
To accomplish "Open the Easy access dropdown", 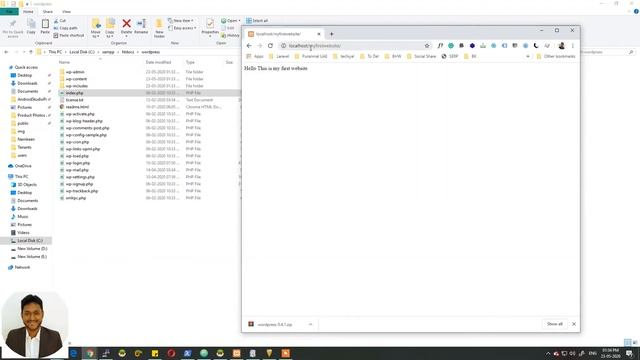I will pos(182,28).
